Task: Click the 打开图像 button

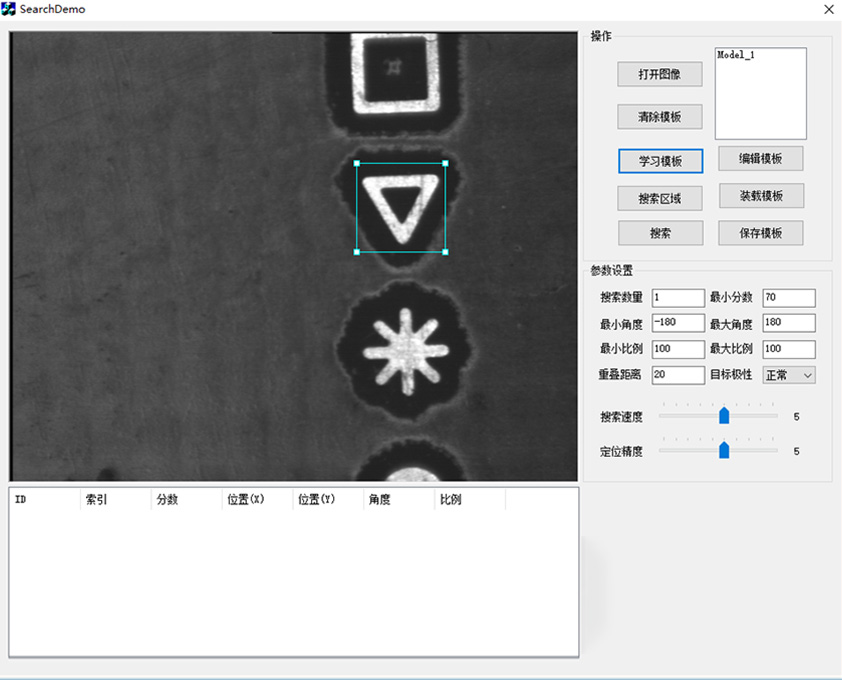Action: pyautogui.click(x=659, y=74)
